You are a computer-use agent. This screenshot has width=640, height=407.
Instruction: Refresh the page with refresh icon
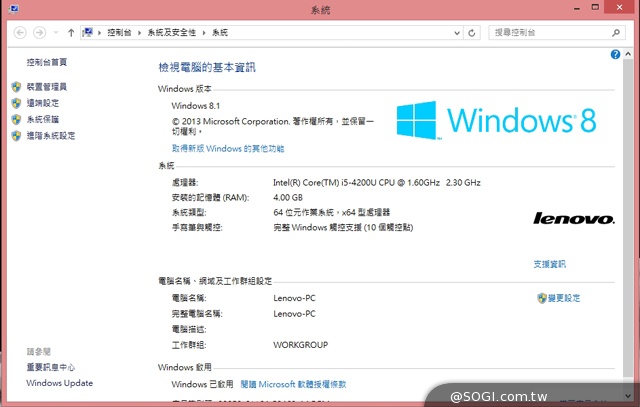[x=472, y=33]
